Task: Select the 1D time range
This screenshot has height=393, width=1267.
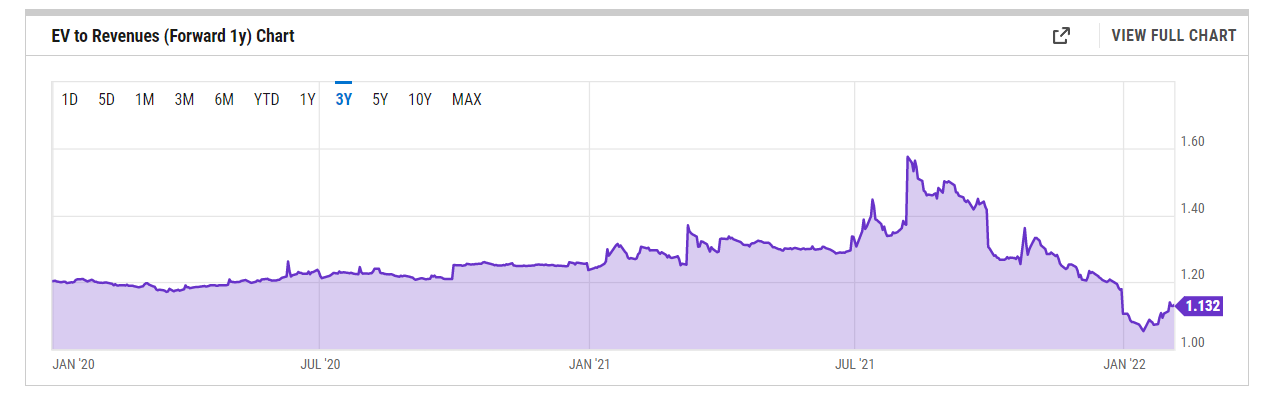Action: (70, 99)
